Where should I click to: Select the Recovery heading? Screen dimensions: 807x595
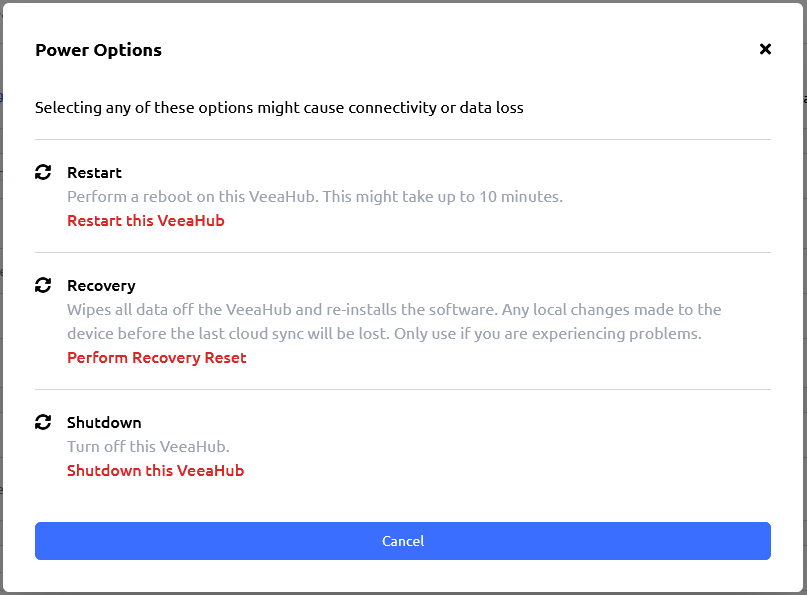101,286
